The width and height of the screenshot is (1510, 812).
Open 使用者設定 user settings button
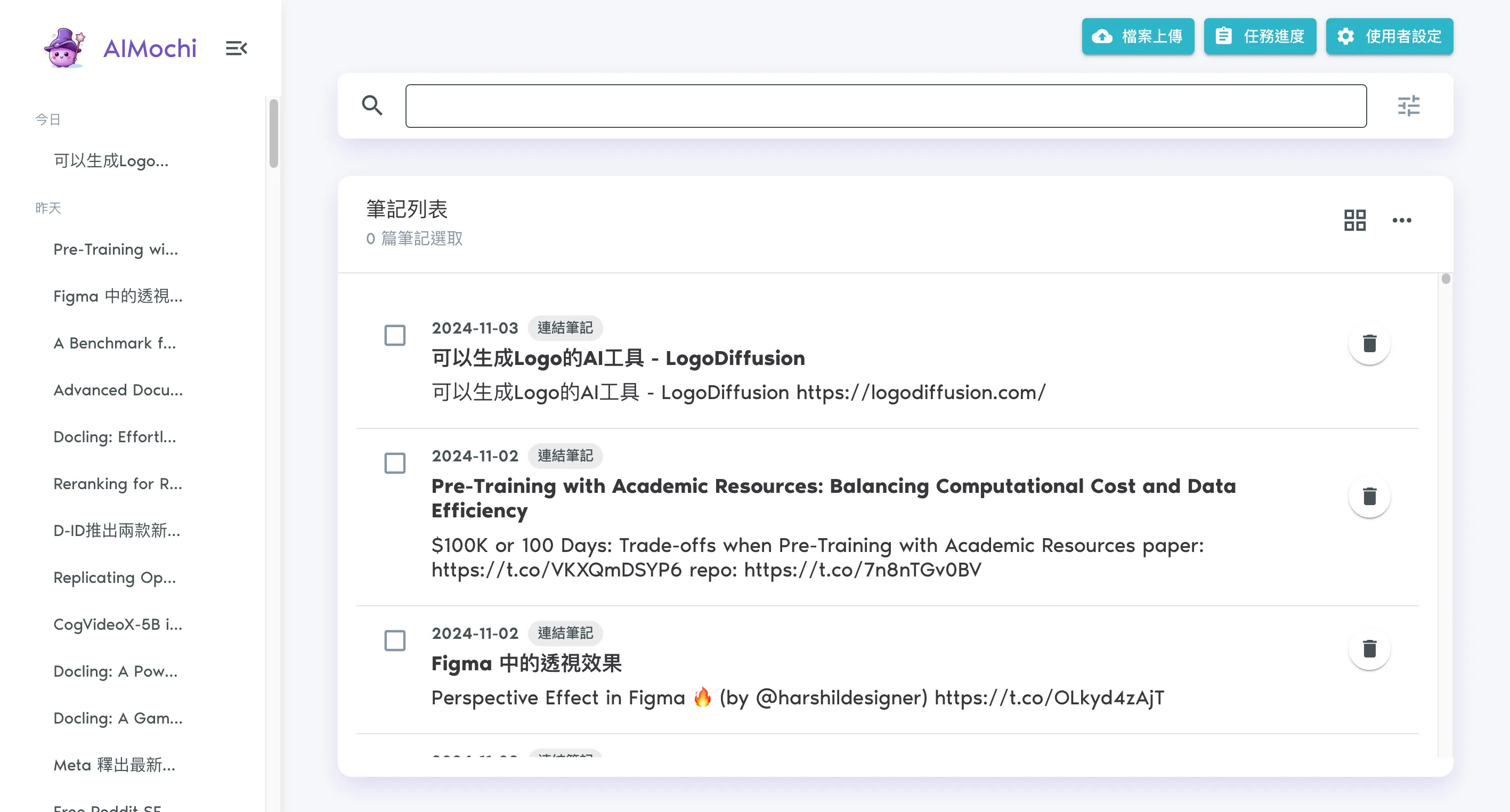tap(1389, 36)
